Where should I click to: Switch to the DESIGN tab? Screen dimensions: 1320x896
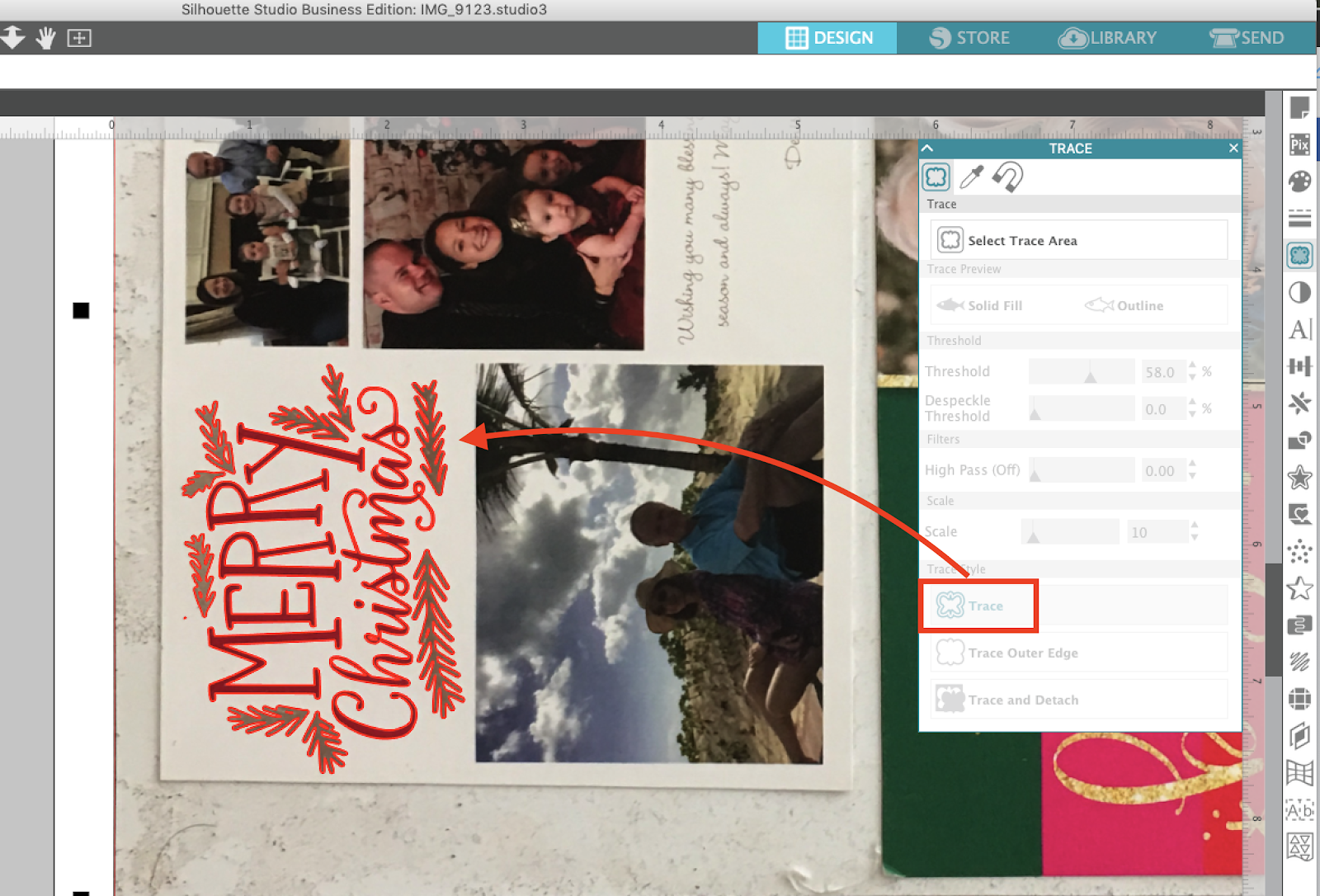(x=827, y=38)
